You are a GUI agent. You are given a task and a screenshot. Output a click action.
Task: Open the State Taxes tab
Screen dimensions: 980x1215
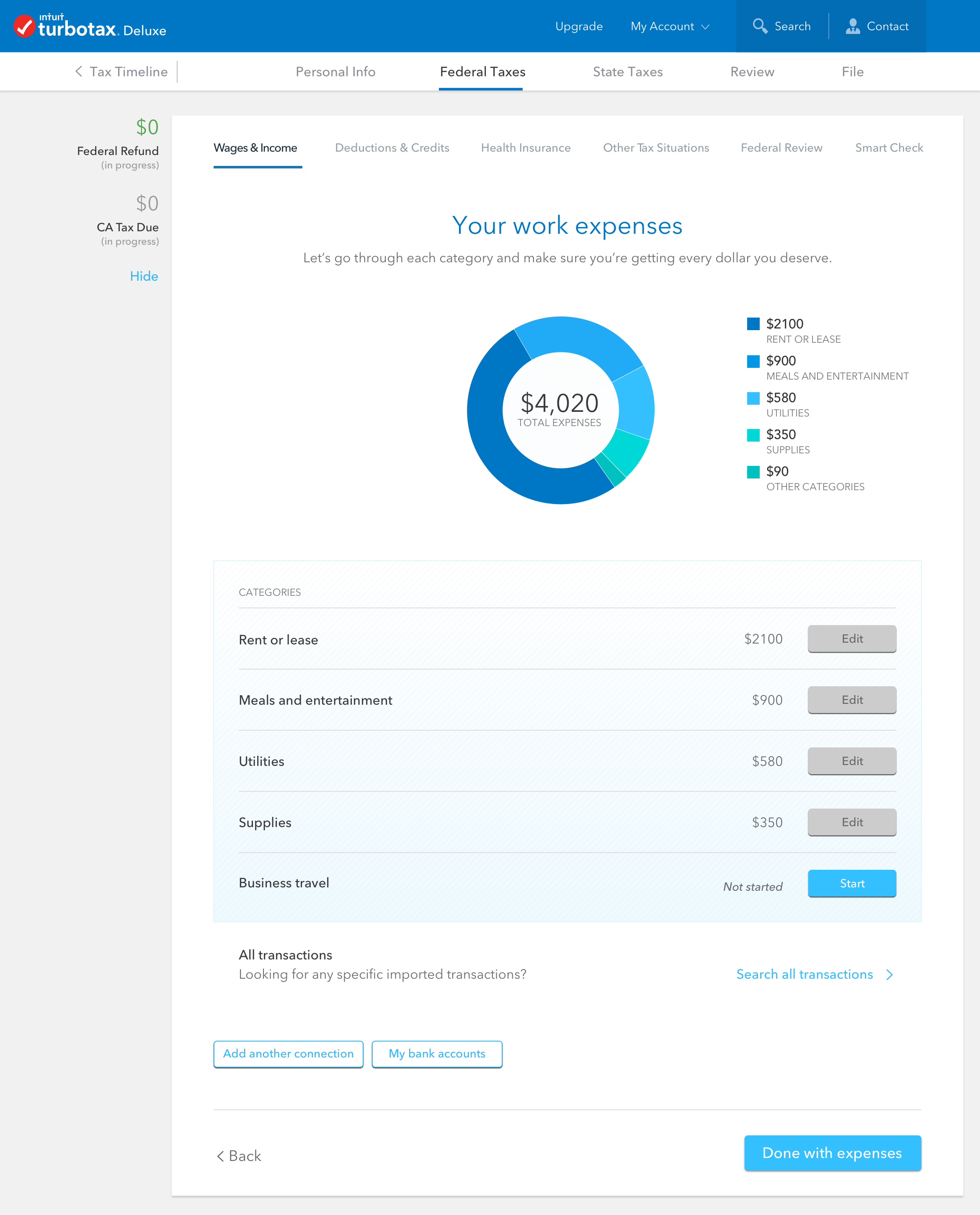click(x=627, y=72)
